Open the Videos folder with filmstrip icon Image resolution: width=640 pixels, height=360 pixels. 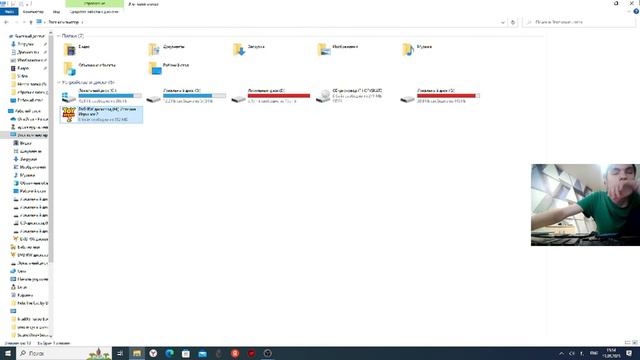(78, 49)
